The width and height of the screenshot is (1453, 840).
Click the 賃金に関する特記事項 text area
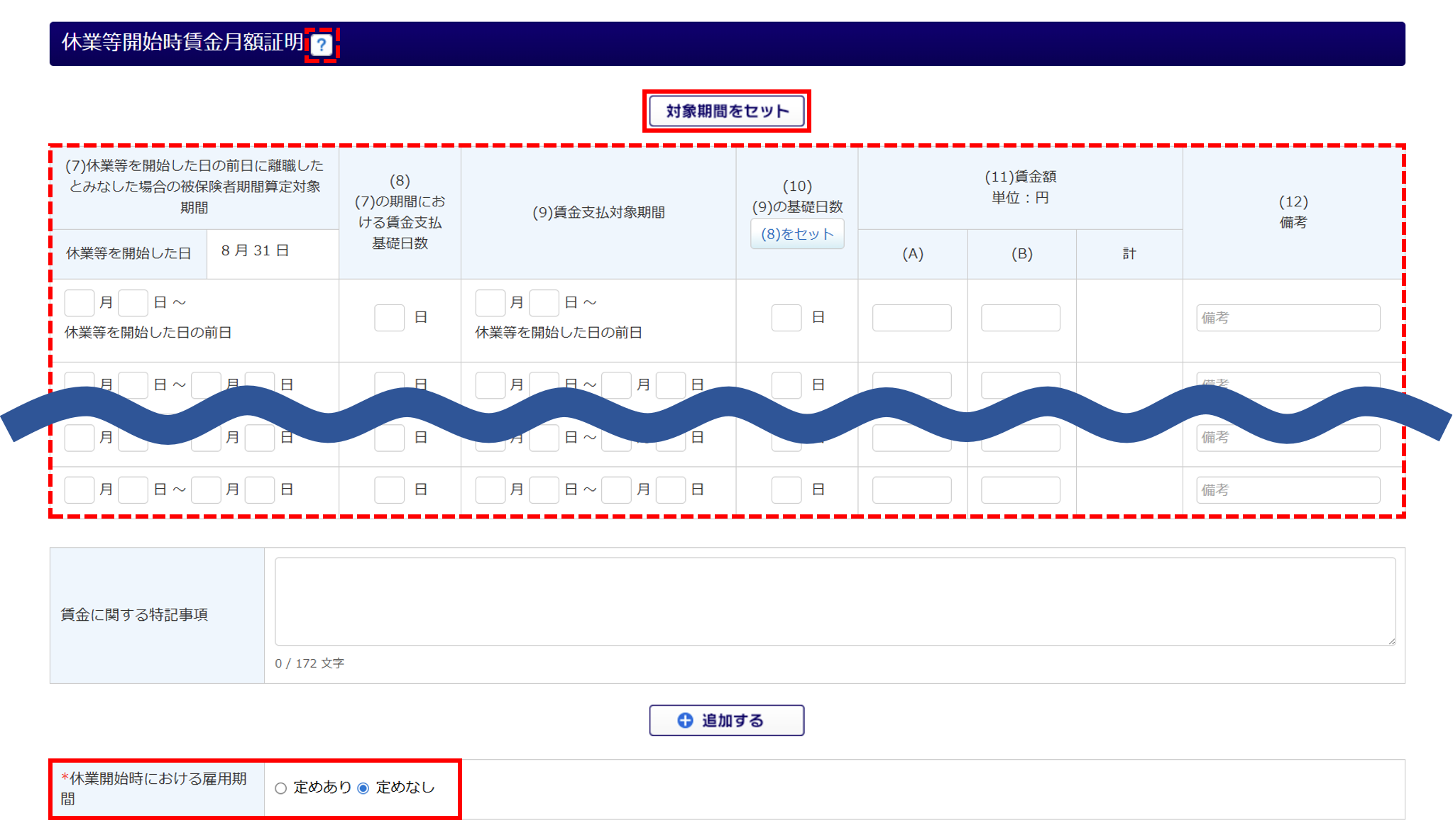pyautogui.click(x=835, y=601)
